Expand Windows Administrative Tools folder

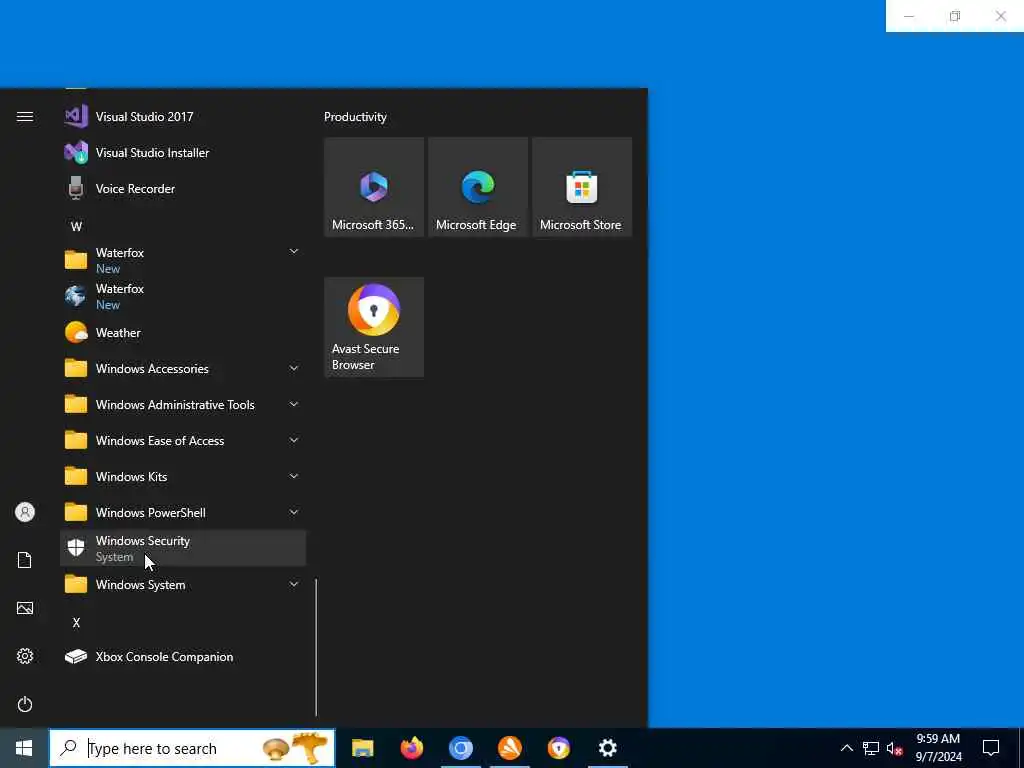(x=183, y=404)
